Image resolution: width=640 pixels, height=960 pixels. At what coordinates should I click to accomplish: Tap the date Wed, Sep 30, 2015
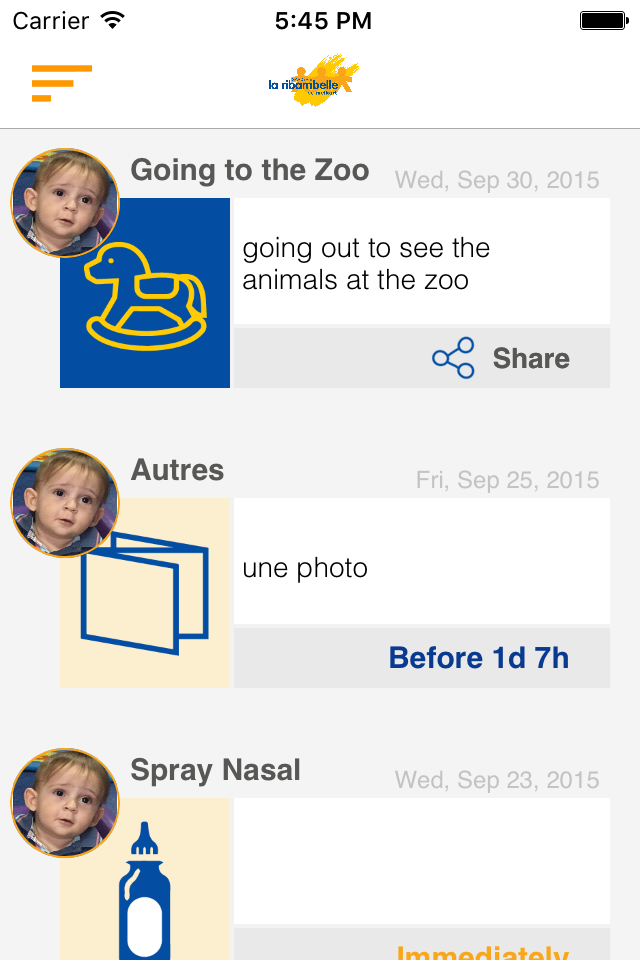(x=497, y=180)
